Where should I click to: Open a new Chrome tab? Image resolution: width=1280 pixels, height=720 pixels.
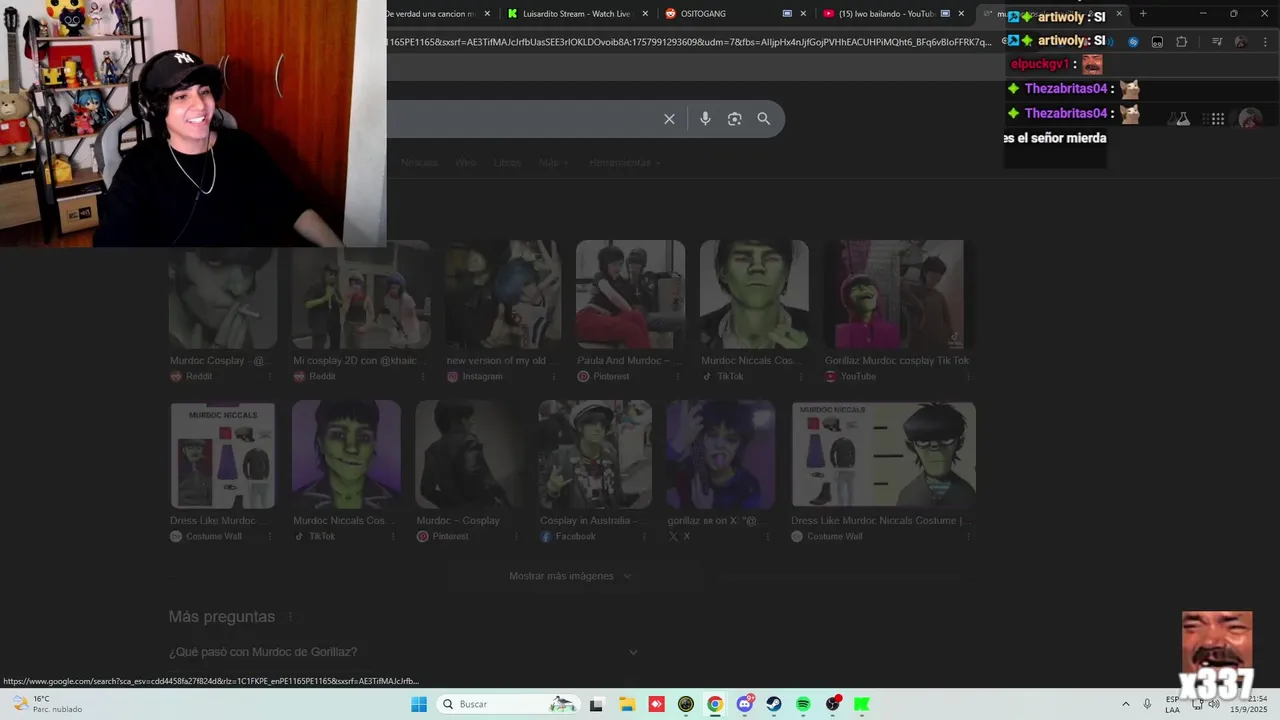[1143, 14]
